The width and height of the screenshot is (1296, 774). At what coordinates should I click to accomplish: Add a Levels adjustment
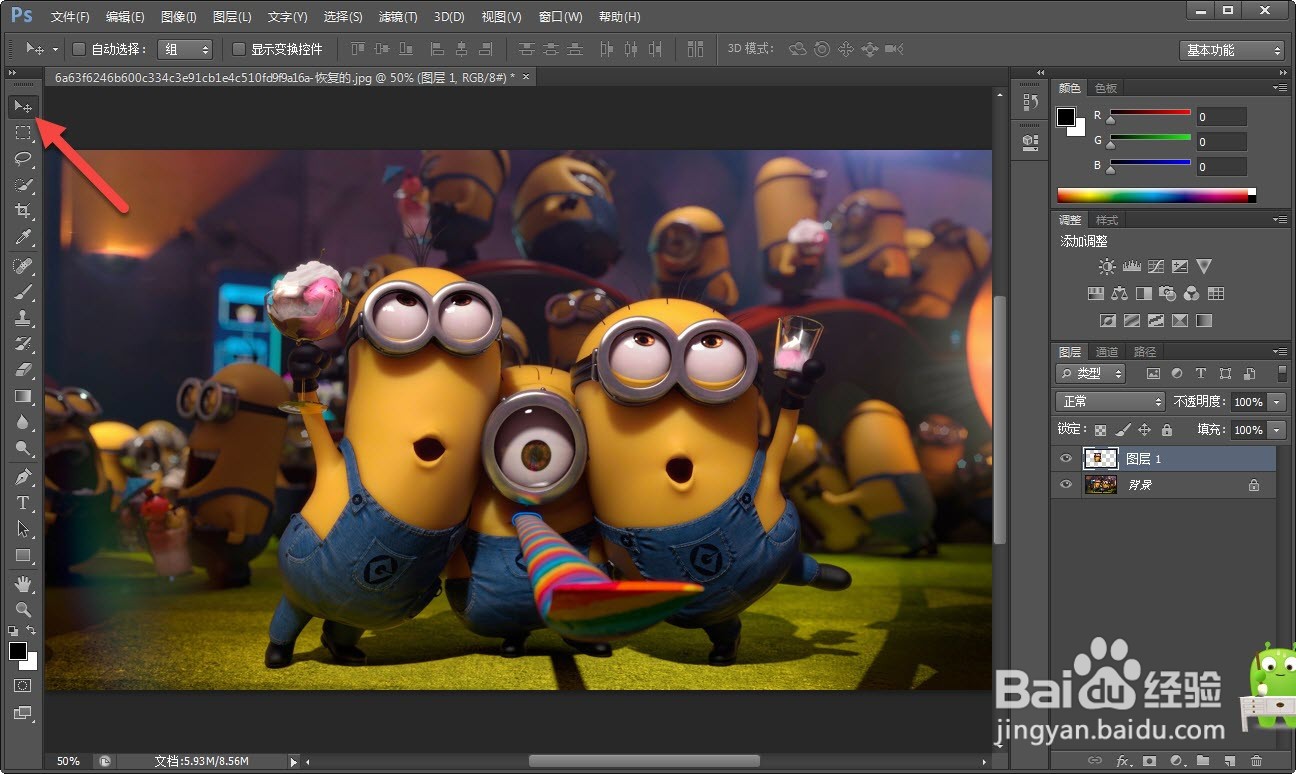tap(1132, 266)
